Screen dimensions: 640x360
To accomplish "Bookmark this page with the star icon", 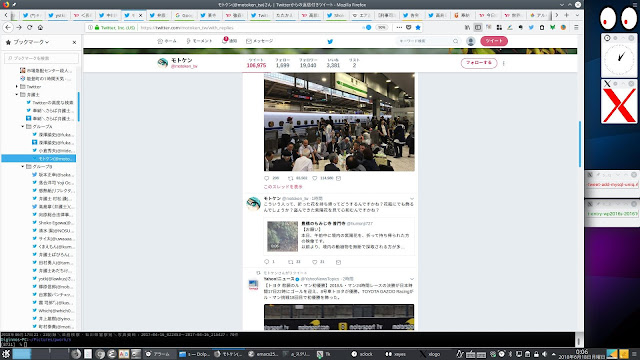I will click(x=418, y=27).
